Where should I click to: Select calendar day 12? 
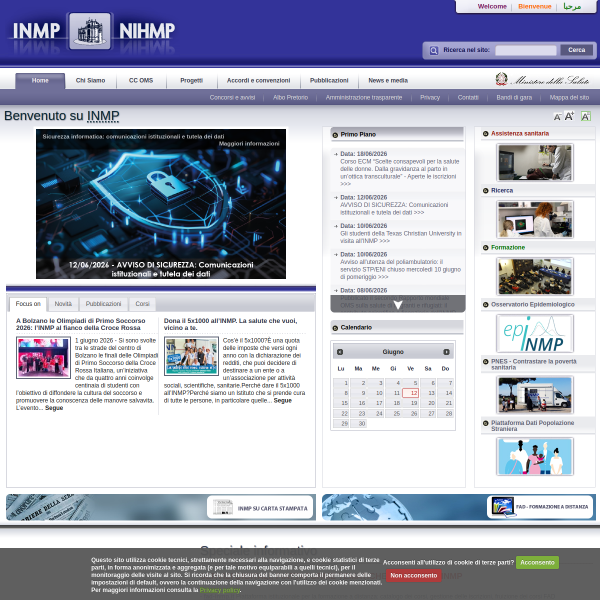coord(411,393)
